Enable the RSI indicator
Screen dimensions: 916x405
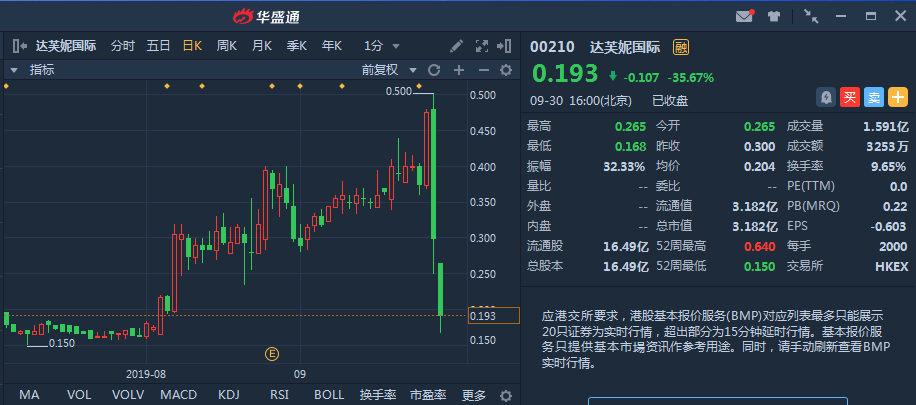pyautogui.click(x=279, y=395)
